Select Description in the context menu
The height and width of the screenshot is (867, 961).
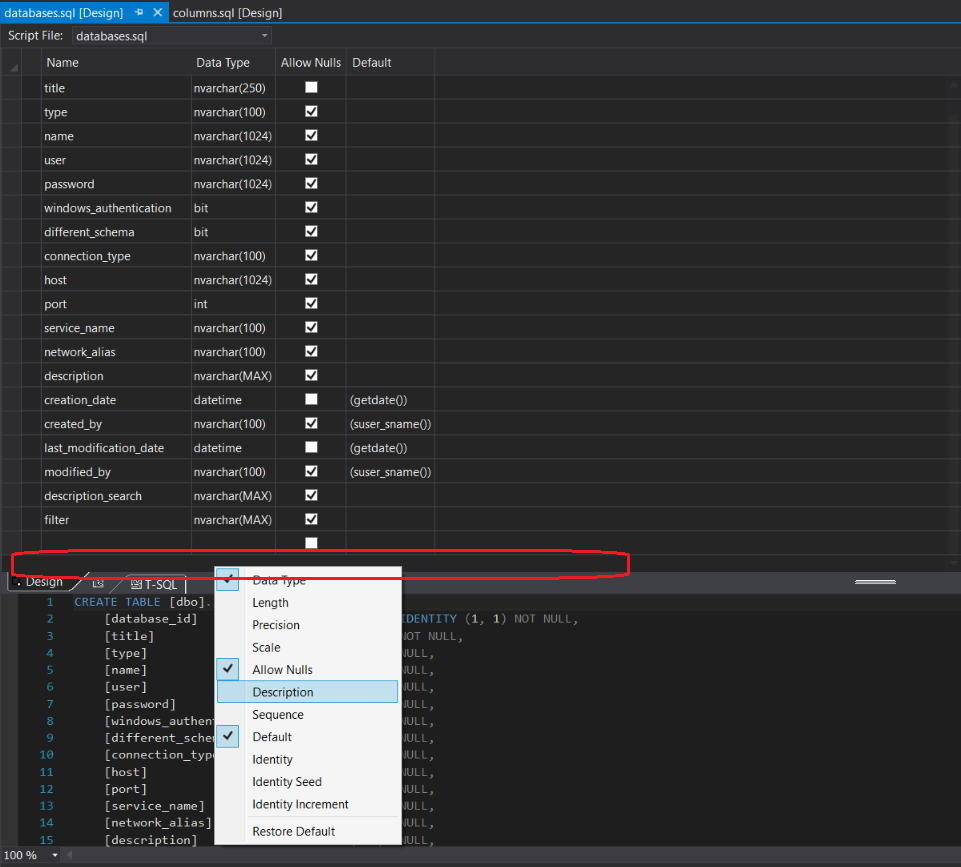(x=308, y=692)
